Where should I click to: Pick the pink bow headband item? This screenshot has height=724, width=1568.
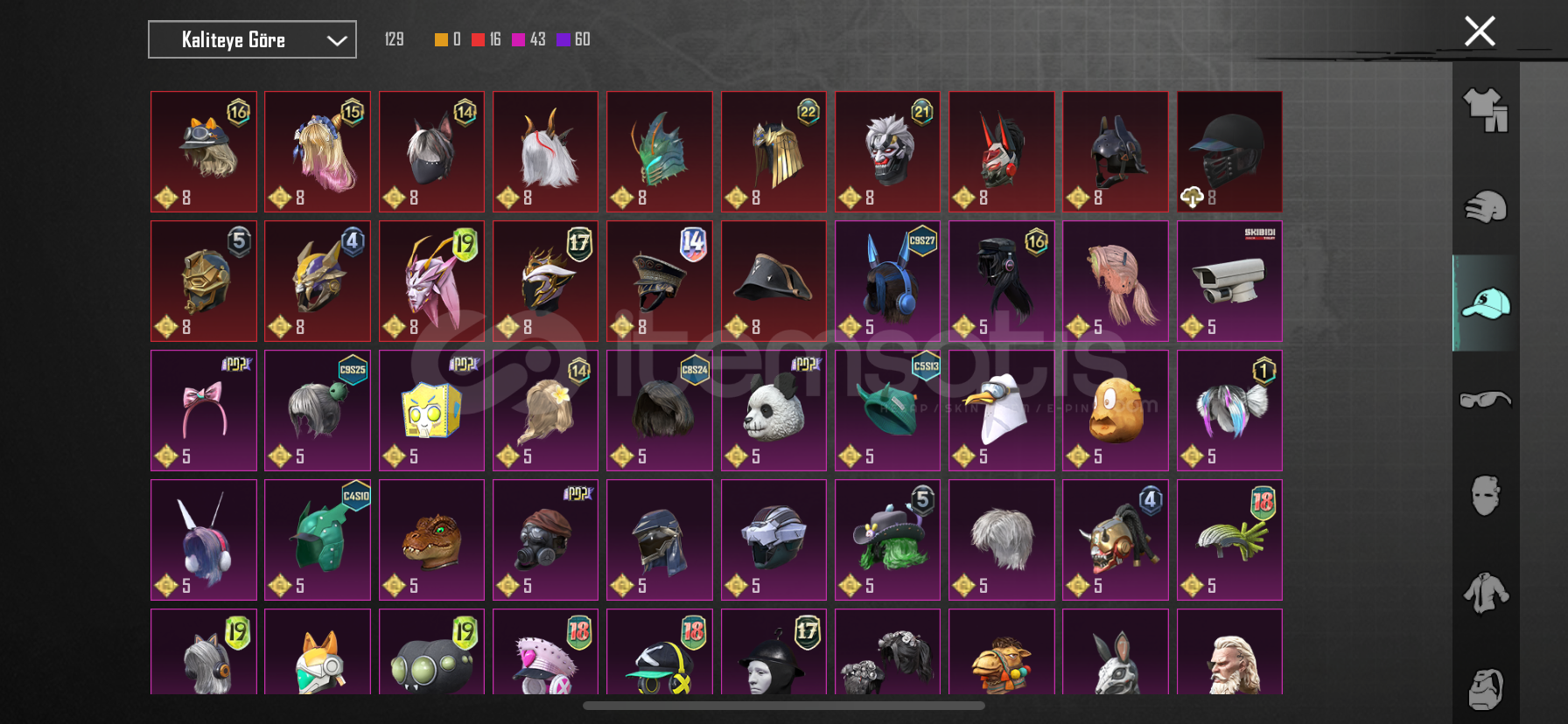click(204, 410)
